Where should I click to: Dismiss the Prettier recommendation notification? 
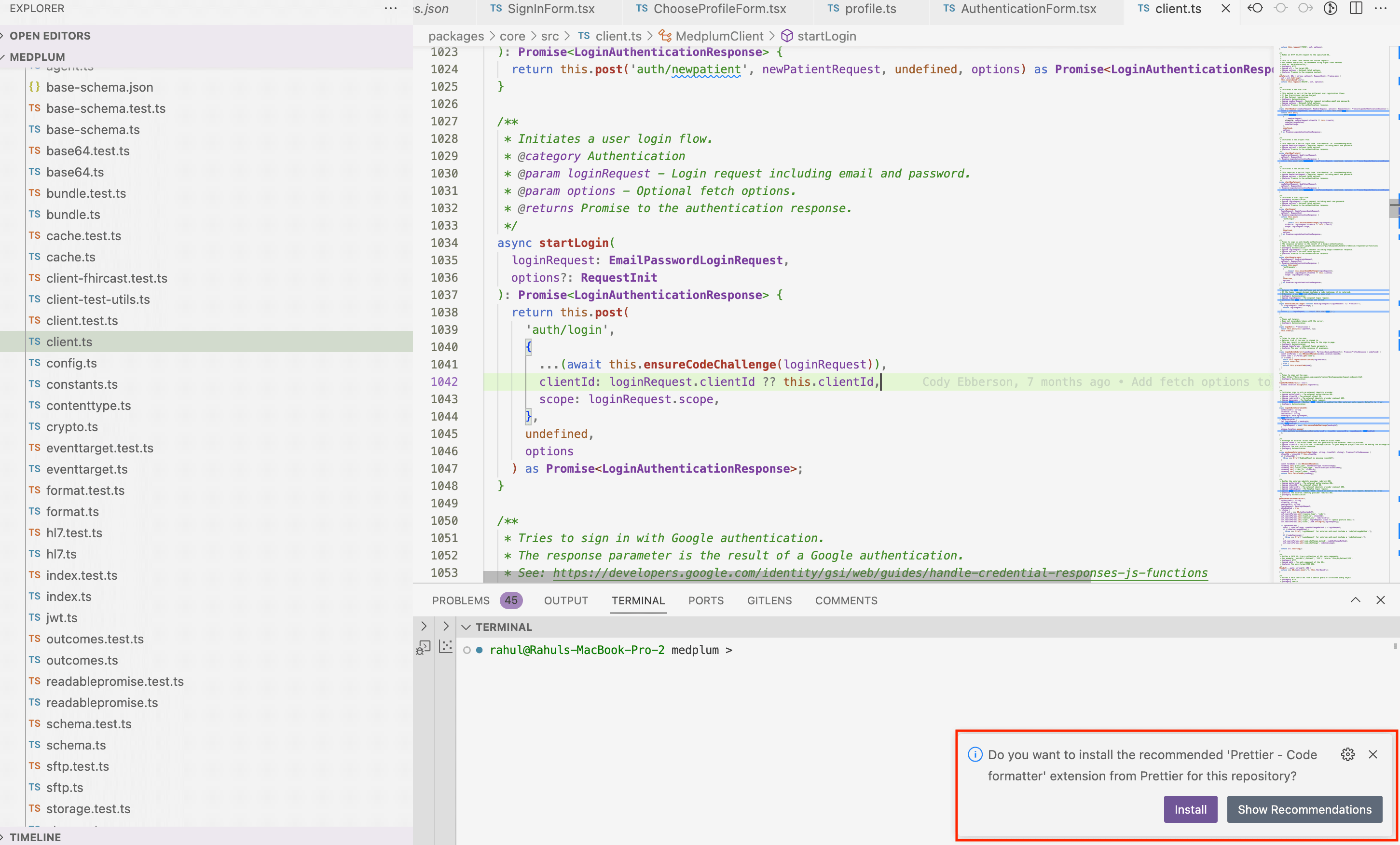tap(1373, 755)
